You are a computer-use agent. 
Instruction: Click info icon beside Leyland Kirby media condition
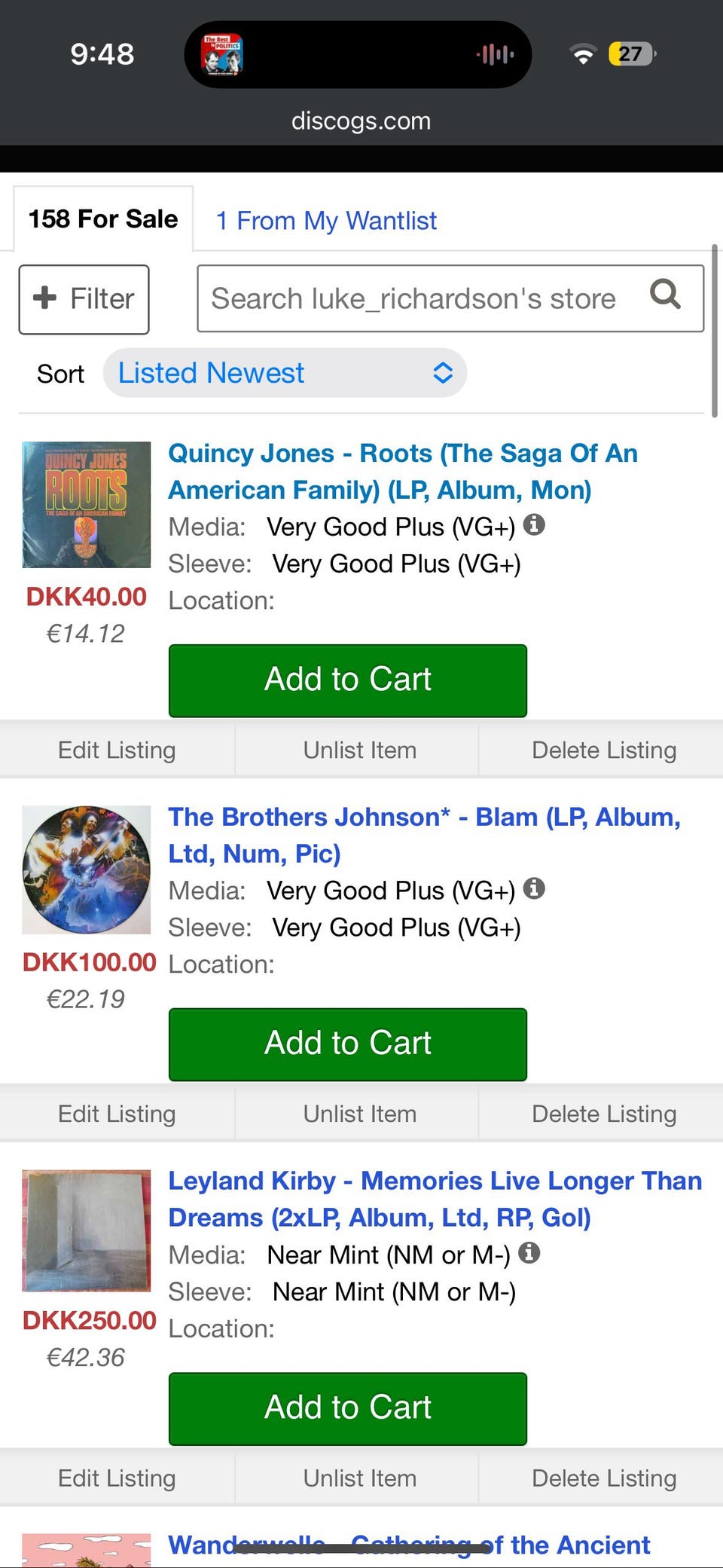529,1252
